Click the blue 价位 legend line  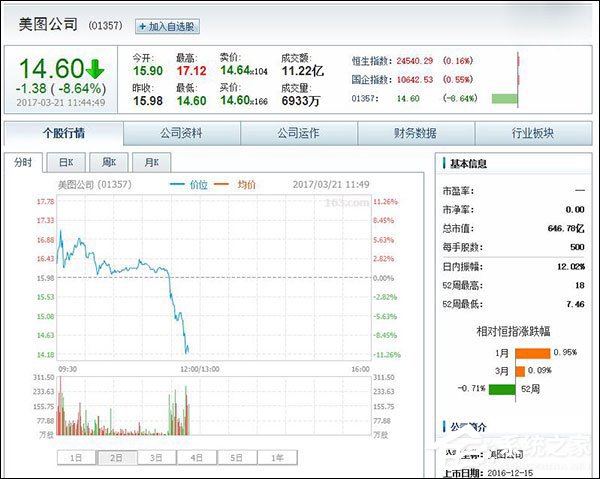click(x=177, y=184)
